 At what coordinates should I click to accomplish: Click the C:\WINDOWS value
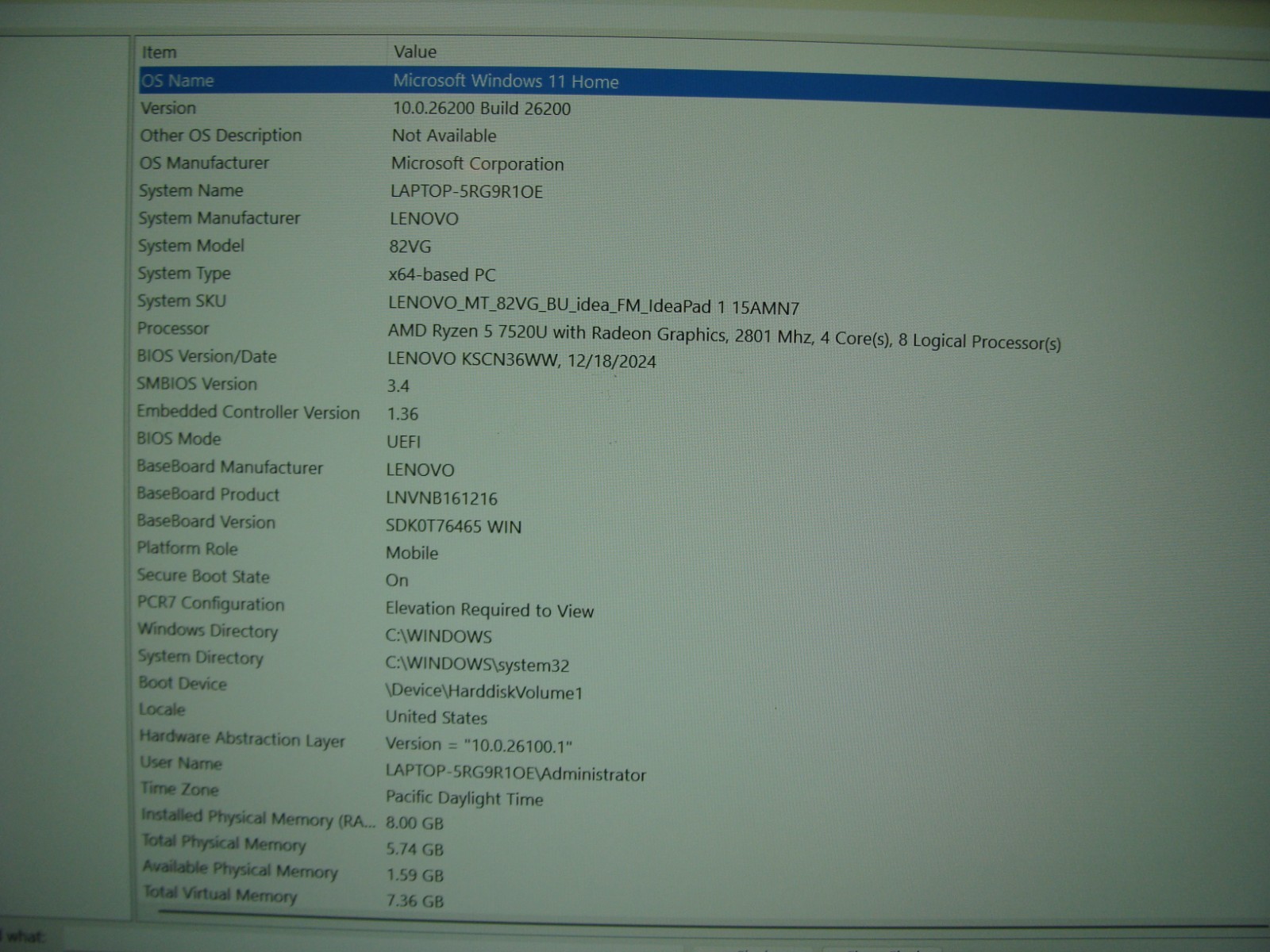439,636
